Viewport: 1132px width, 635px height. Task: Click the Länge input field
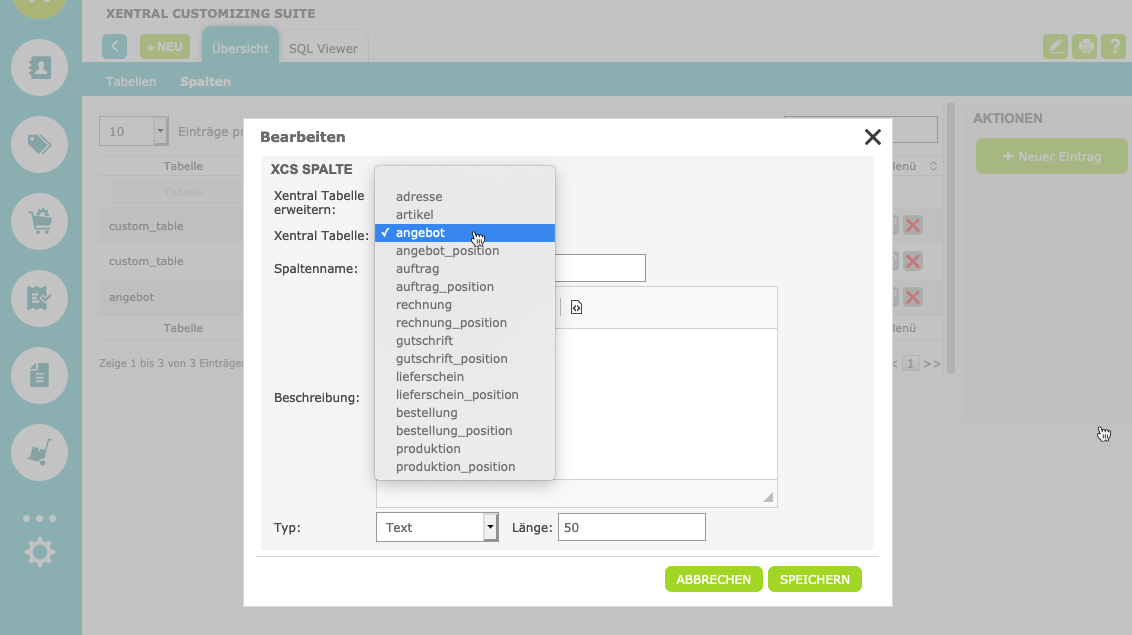[x=631, y=527]
